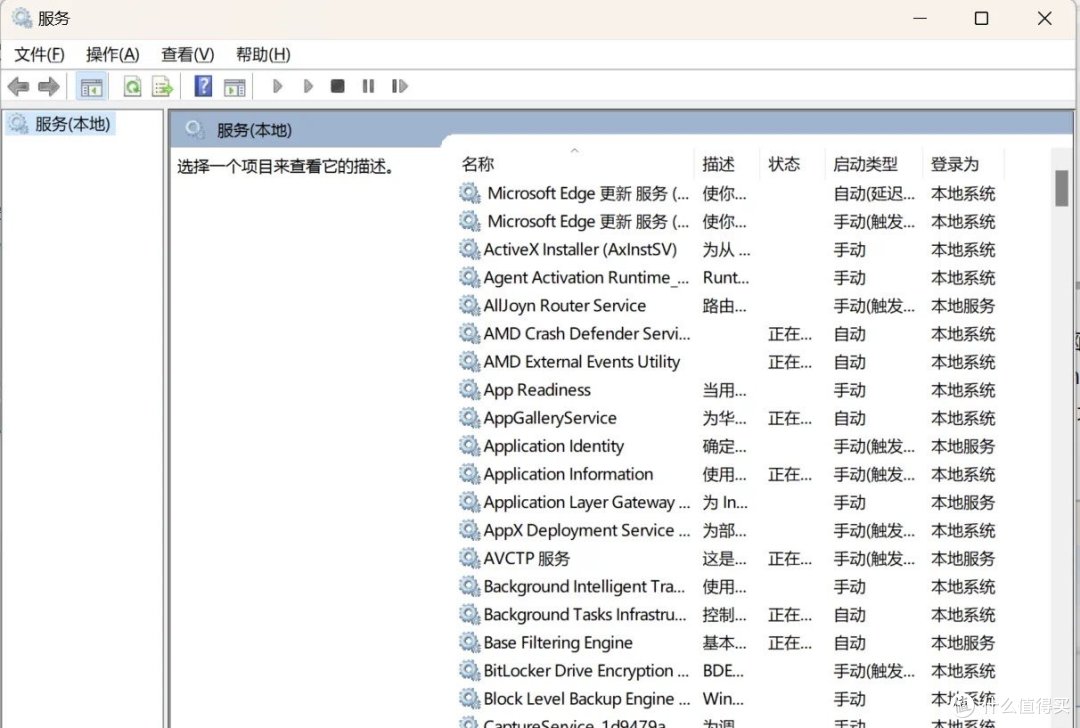The width and height of the screenshot is (1080, 728).
Task: Open the Help question mark icon
Action: click(x=203, y=86)
